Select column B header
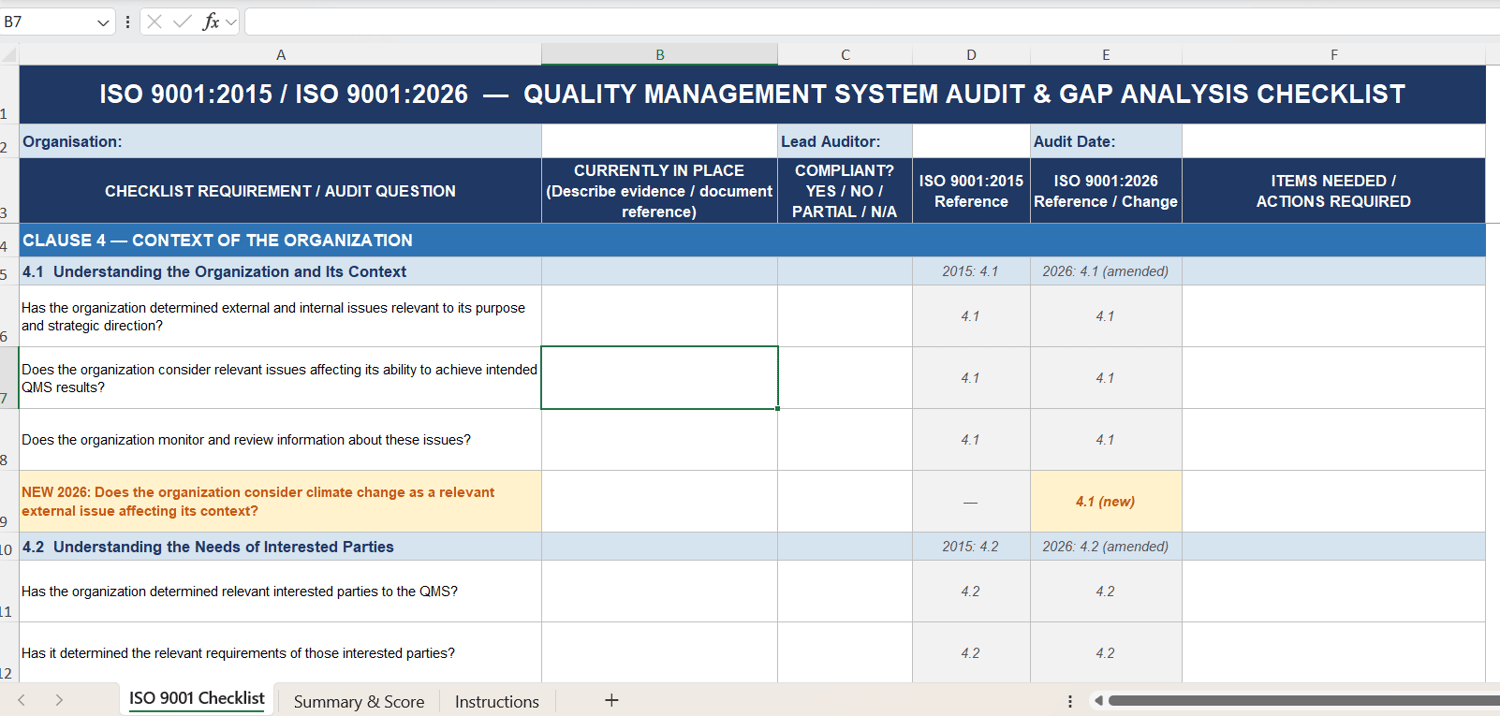Image resolution: width=1500 pixels, height=716 pixels. tap(659, 55)
